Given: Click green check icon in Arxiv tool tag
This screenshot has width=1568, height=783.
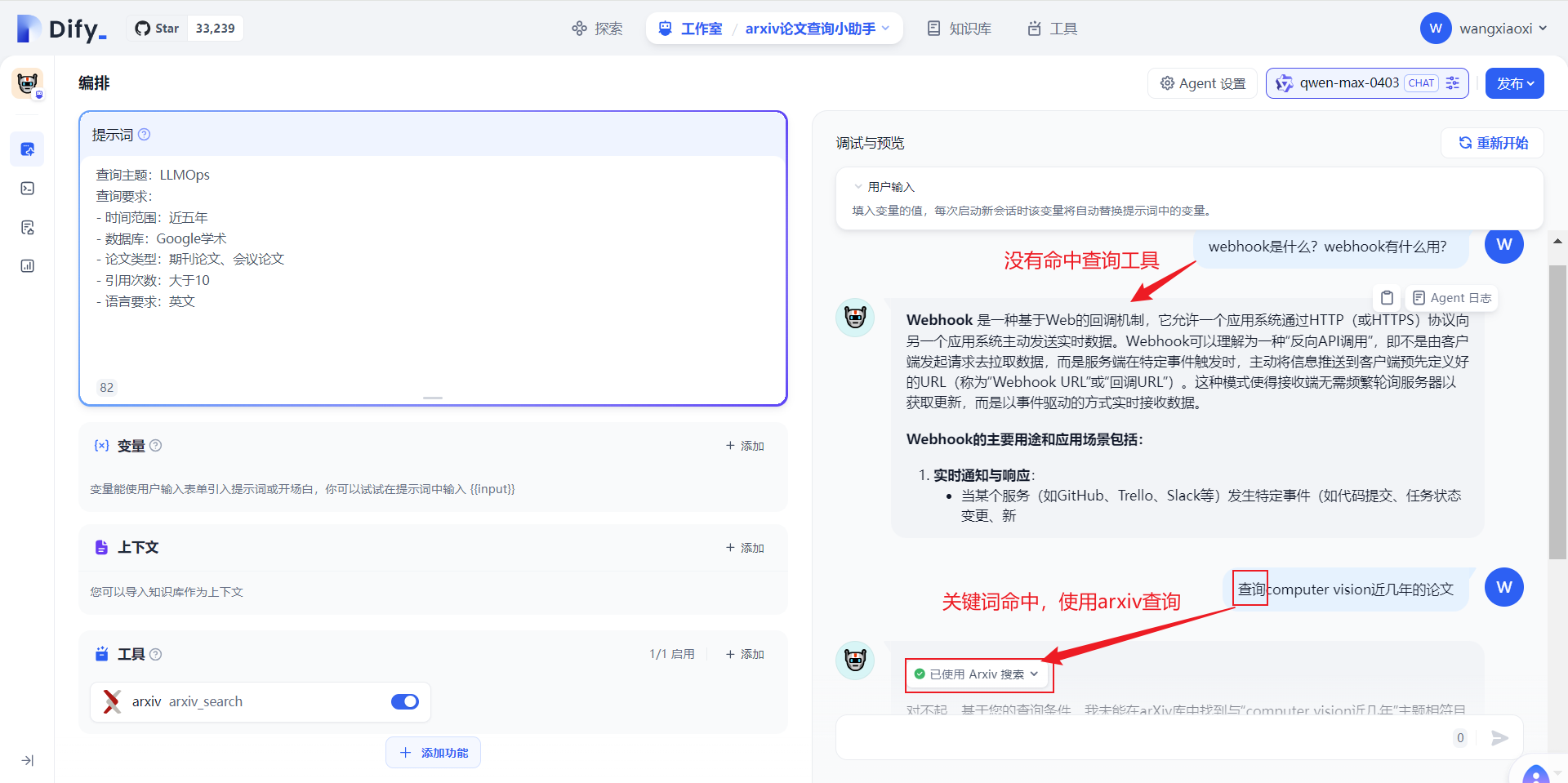Looking at the screenshot, I should (920, 674).
